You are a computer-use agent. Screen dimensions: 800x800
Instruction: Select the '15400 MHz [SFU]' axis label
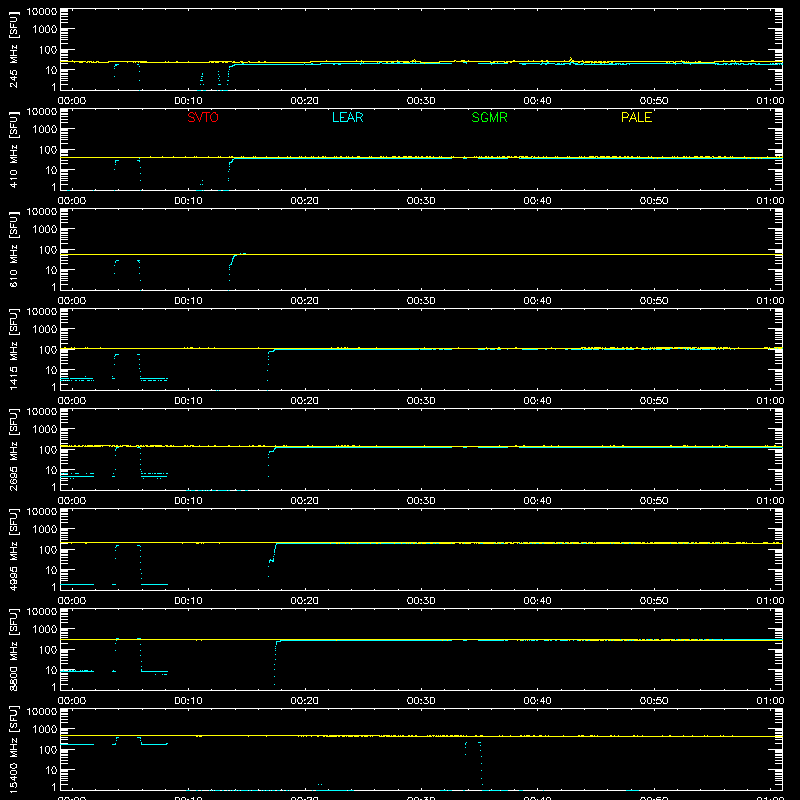tap(14, 749)
